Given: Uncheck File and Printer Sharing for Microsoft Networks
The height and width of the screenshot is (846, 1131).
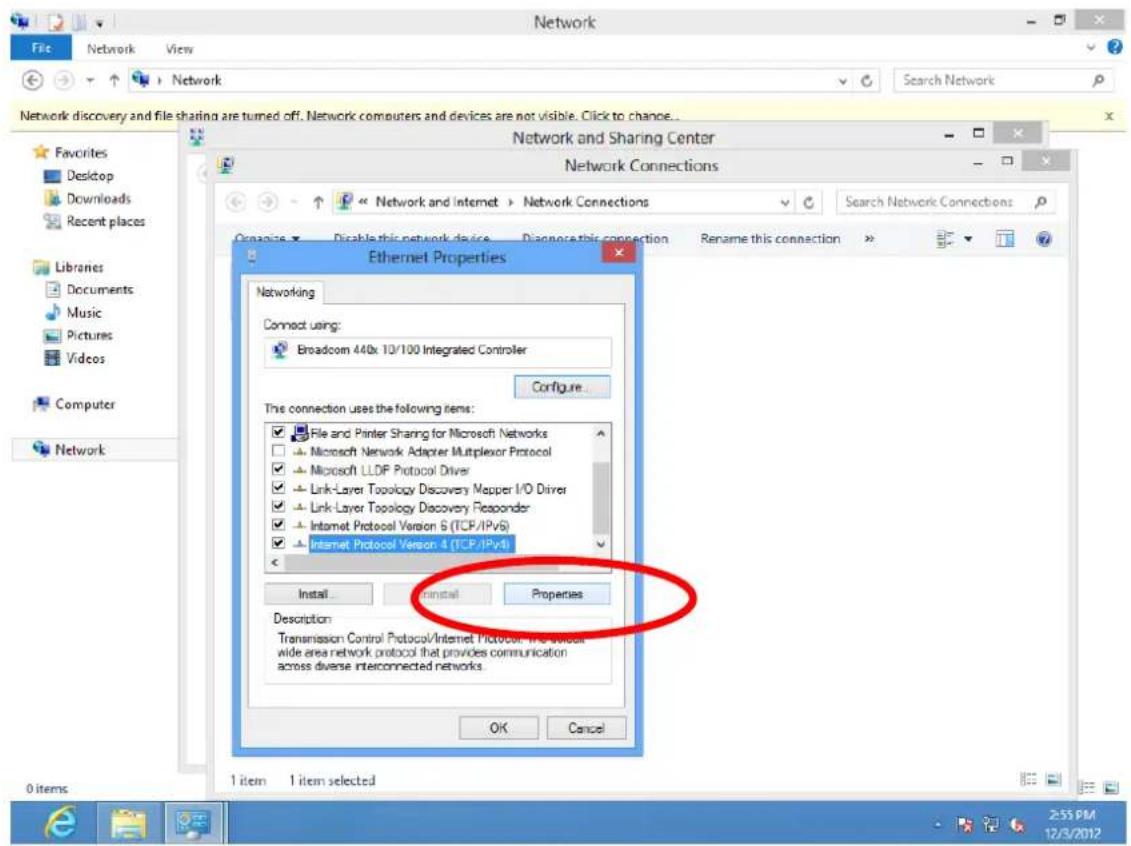Looking at the screenshot, I should pos(278,432).
